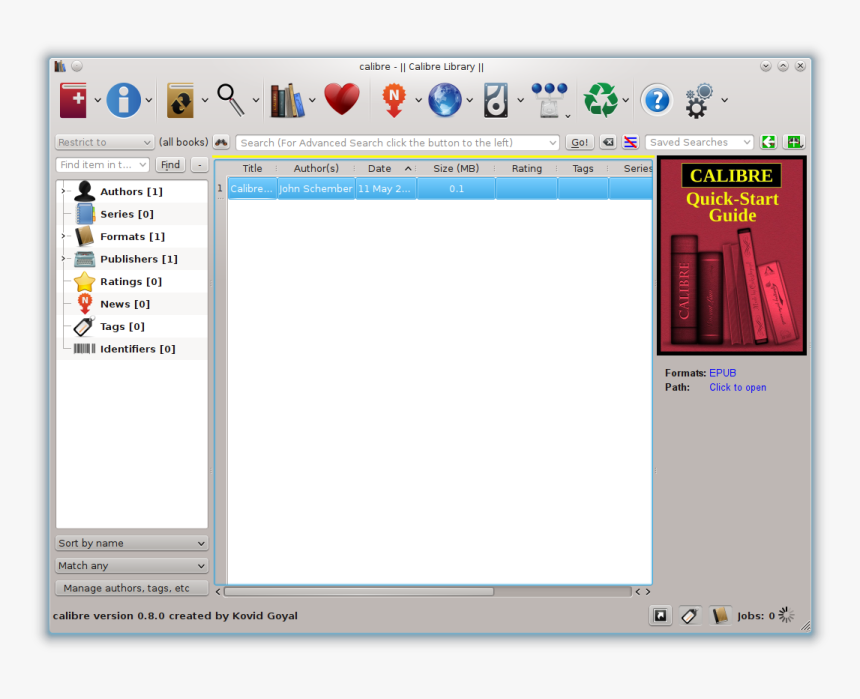Sort by Size (MB) column header

click(456, 168)
